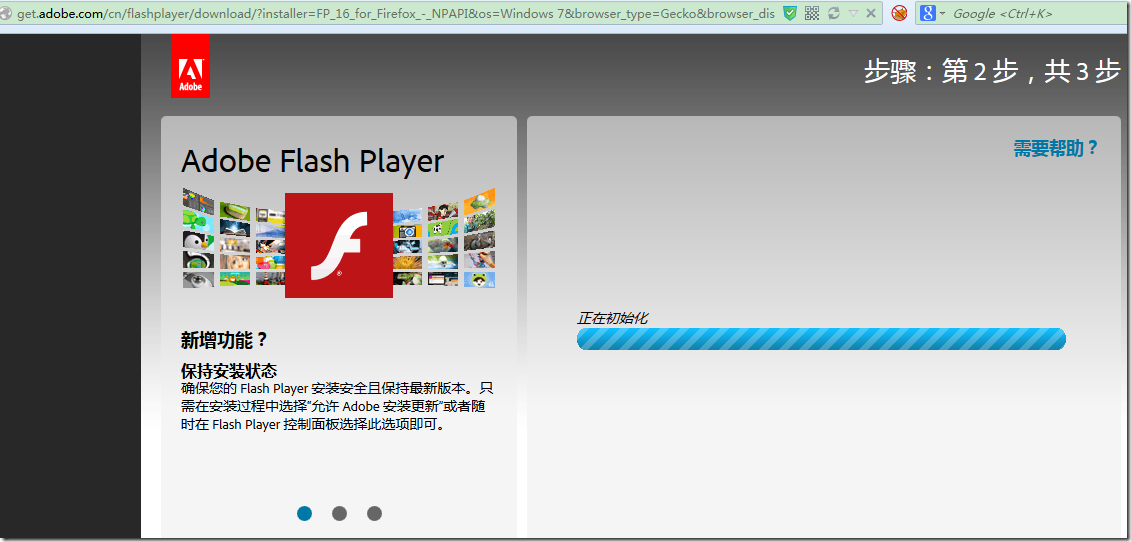Select the first carousel dot indicator
The height and width of the screenshot is (542, 1131).
point(304,513)
